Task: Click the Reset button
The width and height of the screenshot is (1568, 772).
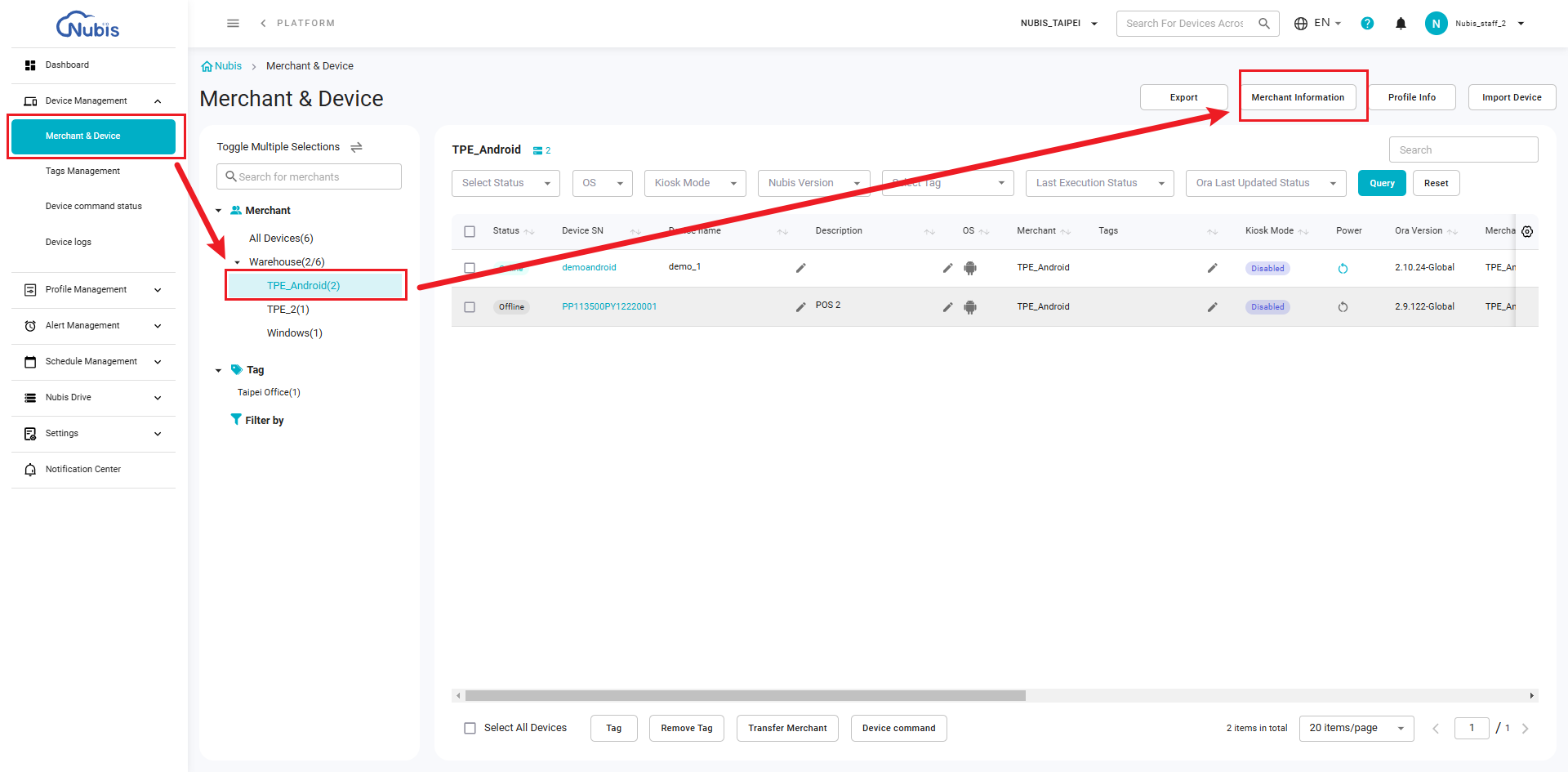Action: (1436, 183)
